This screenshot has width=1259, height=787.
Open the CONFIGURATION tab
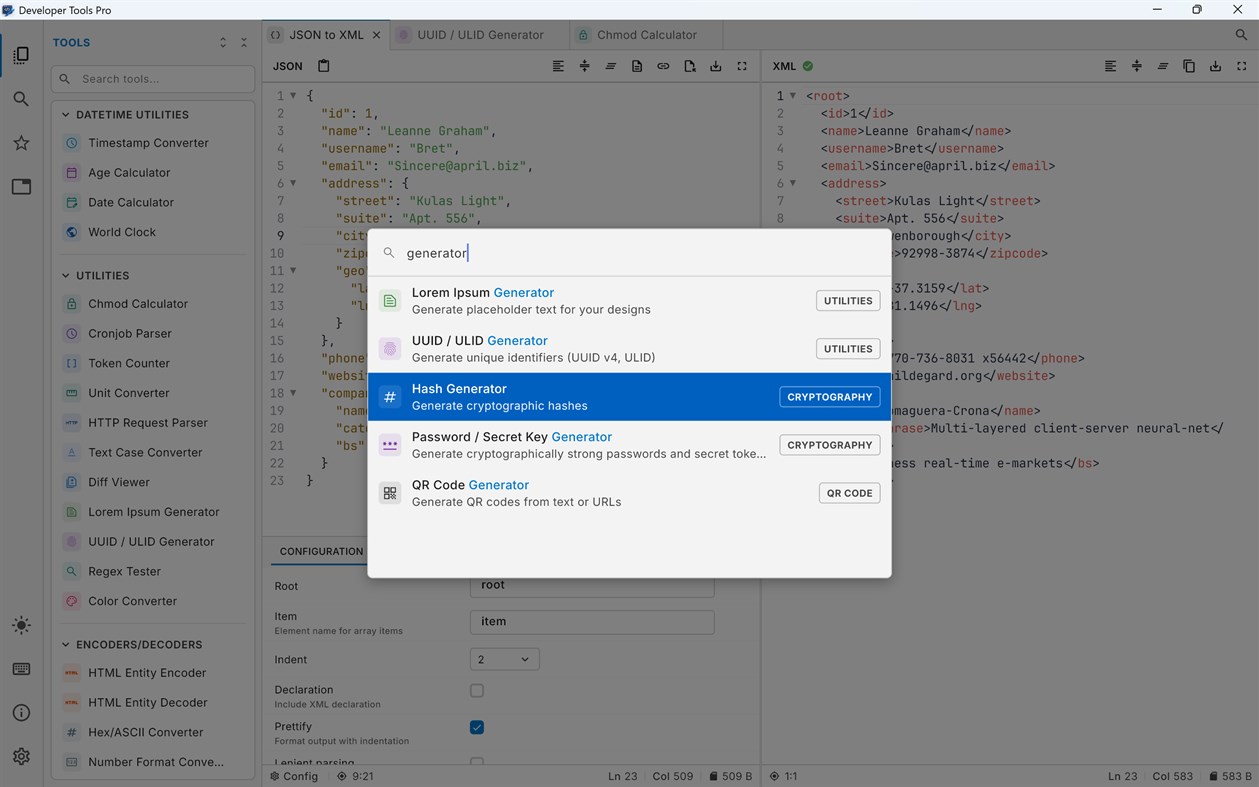[x=321, y=551]
